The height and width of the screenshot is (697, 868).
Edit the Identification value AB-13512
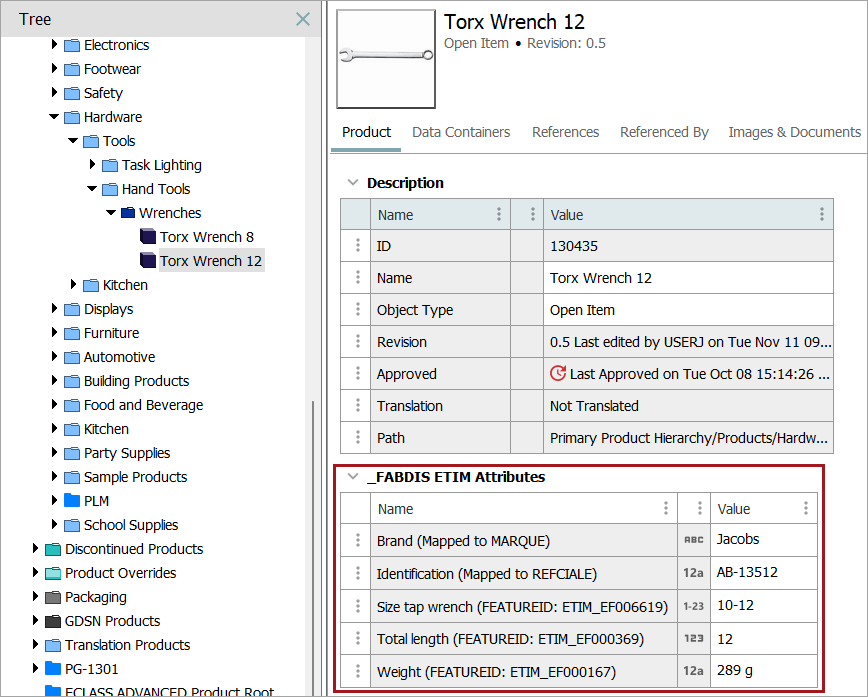(763, 572)
